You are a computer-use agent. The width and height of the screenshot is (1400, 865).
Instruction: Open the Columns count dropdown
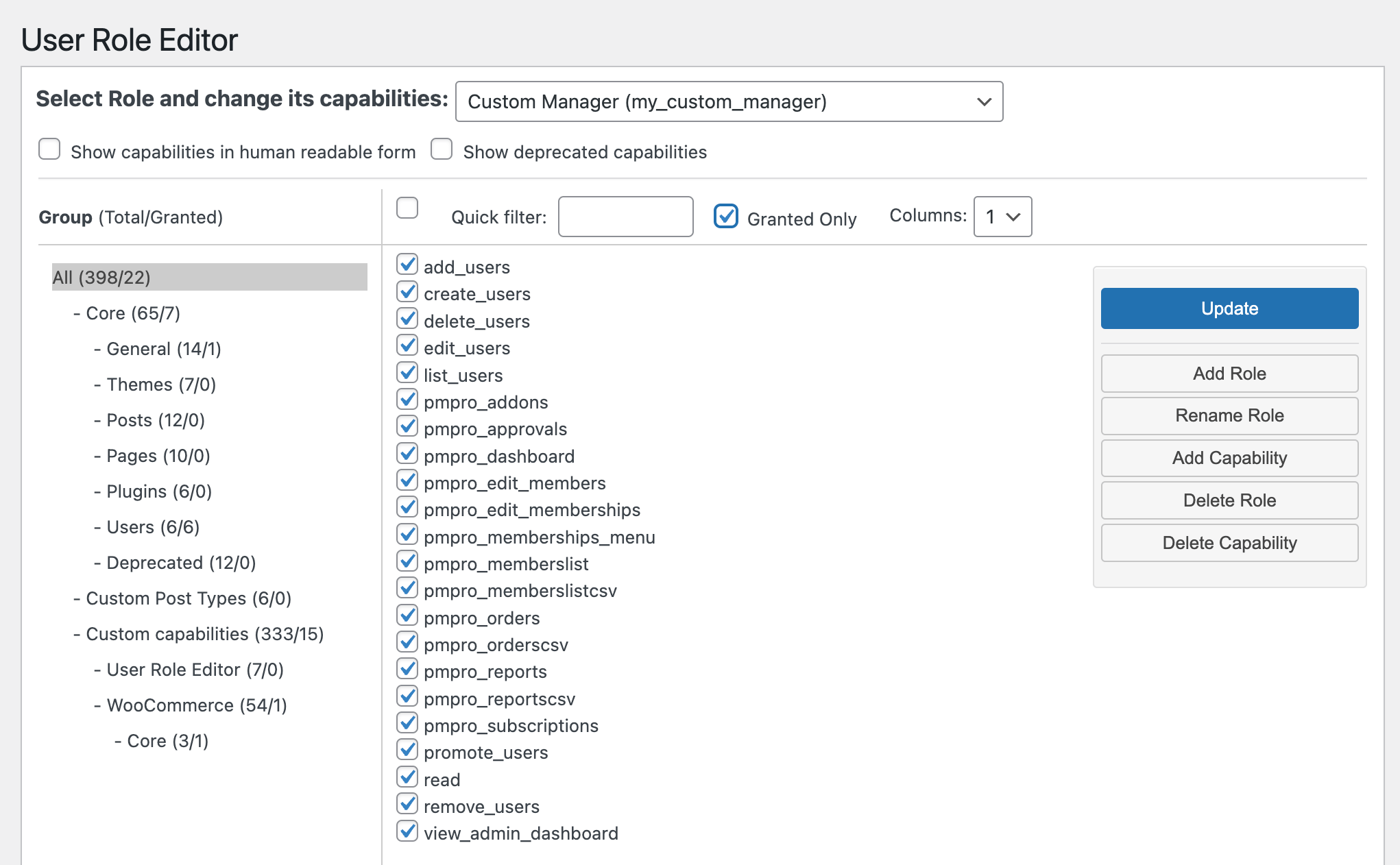pos(1002,217)
